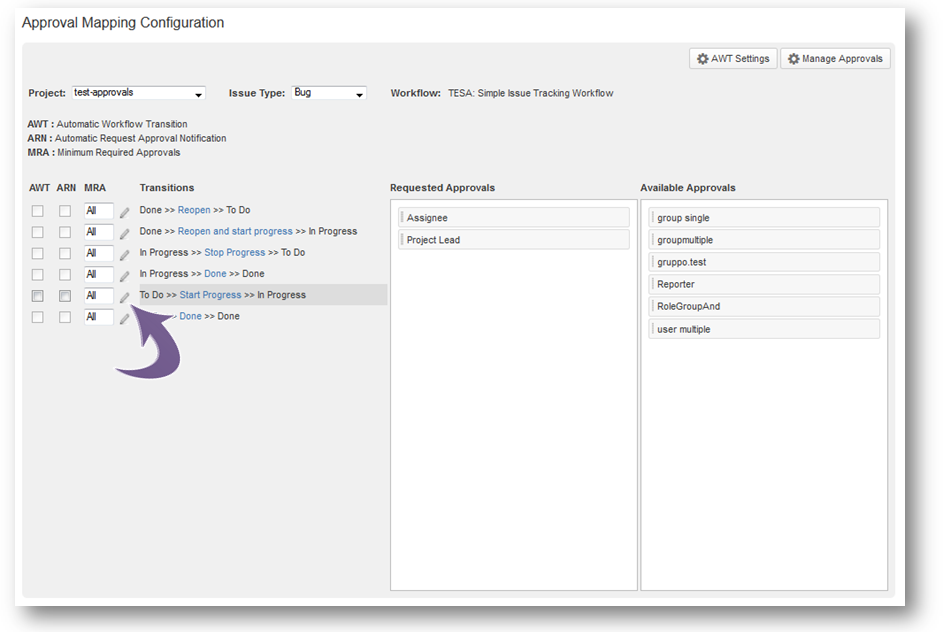This screenshot has width=946, height=639.
Task: Click pencil icon for Start Progress transition
Action: point(125,296)
